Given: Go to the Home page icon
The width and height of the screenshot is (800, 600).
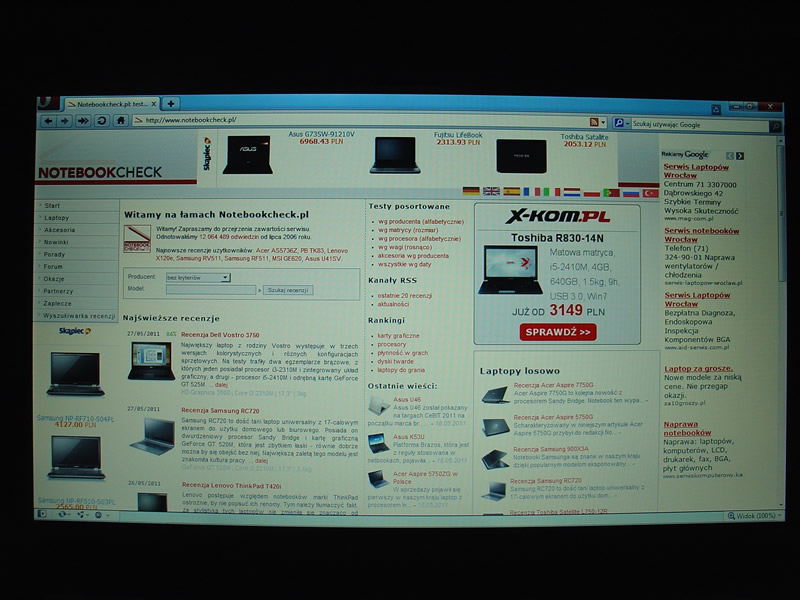Looking at the screenshot, I should [x=120, y=120].
